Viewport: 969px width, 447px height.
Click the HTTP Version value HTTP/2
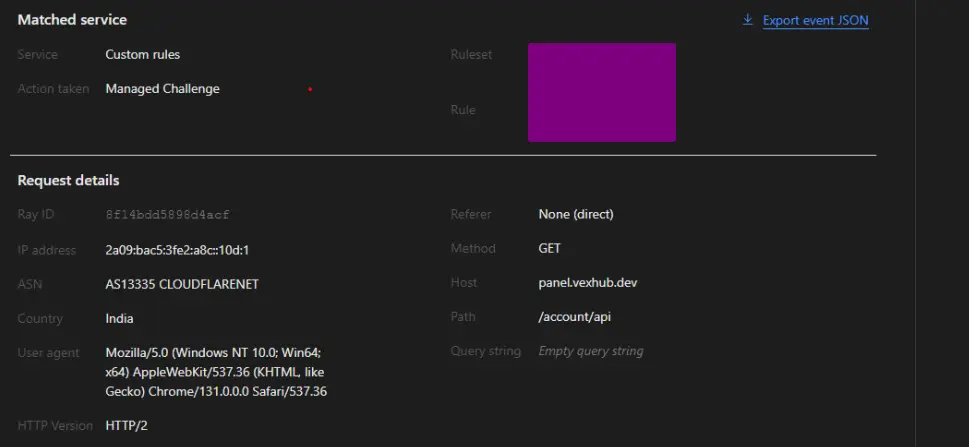click(127, 426)
